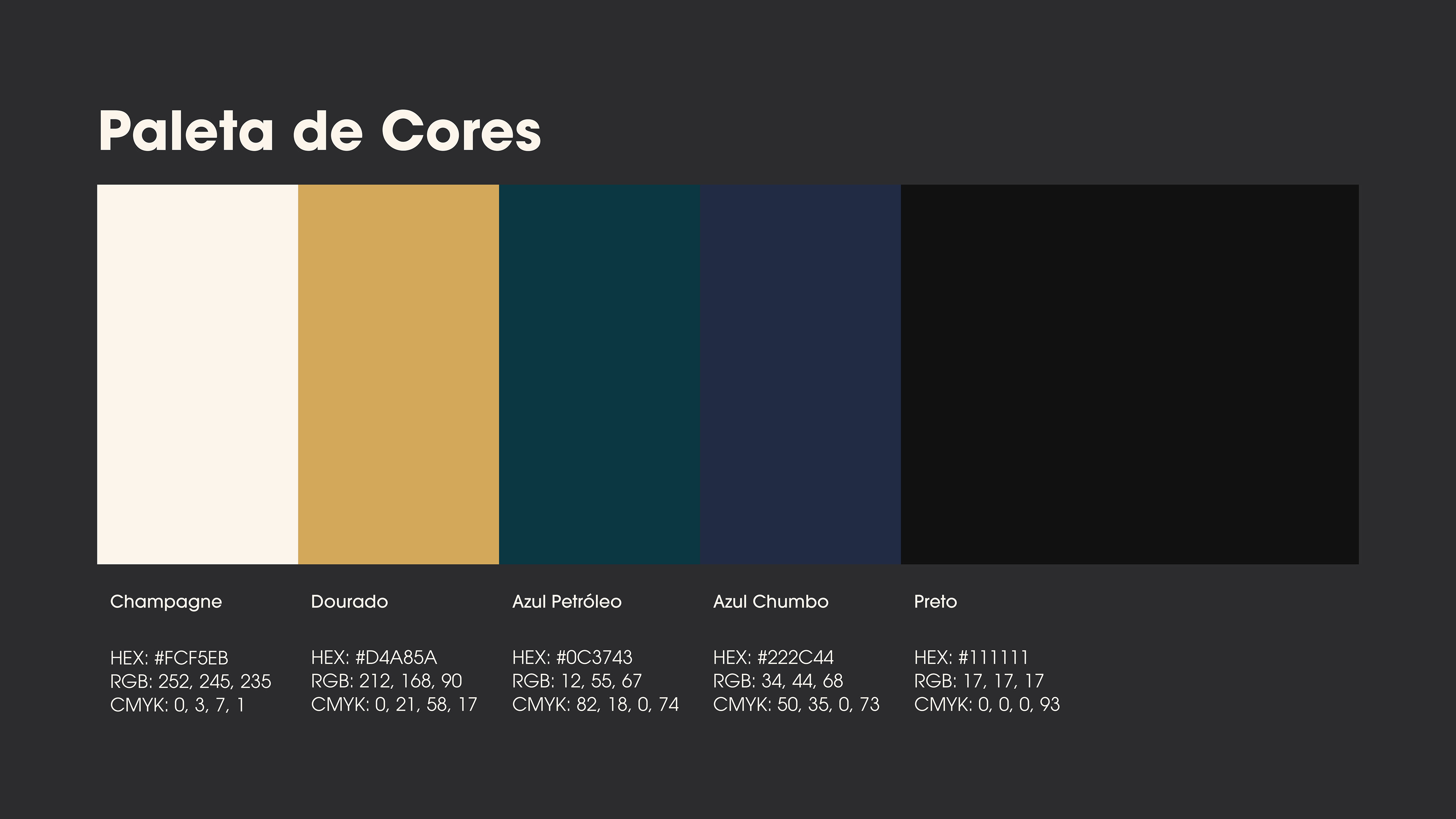Click the Dourado gold swatch

click(399, 374)
